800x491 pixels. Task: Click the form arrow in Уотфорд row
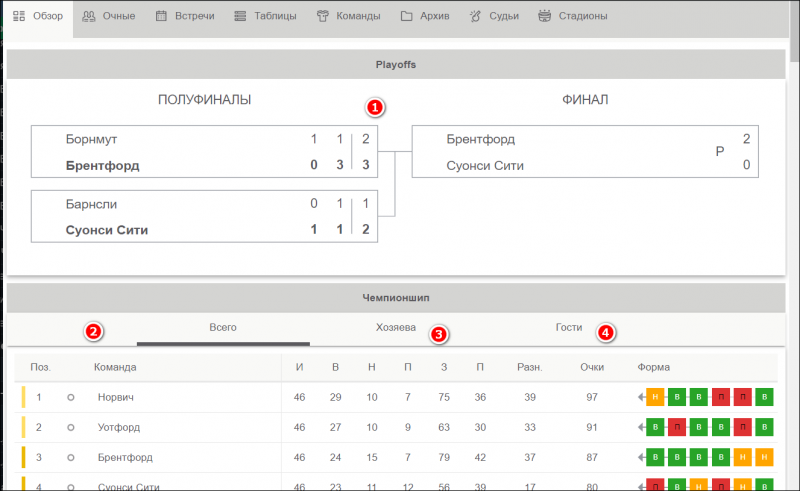pyautogui.click(x=641, y=427)
